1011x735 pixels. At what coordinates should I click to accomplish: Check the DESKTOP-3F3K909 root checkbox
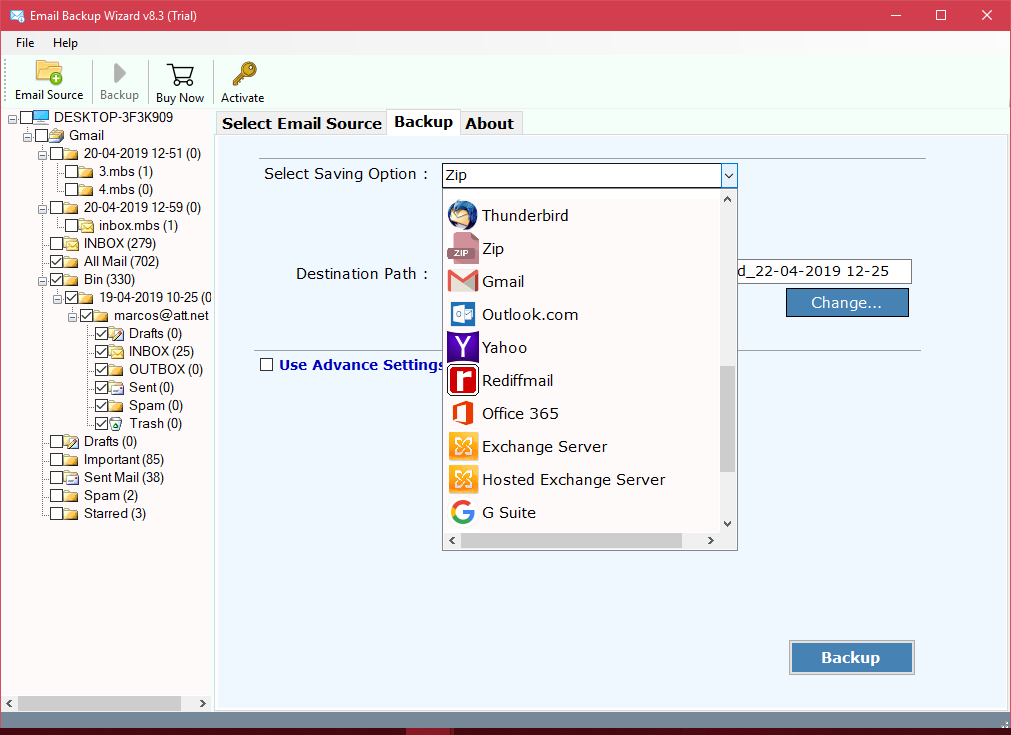pos(26,117)
